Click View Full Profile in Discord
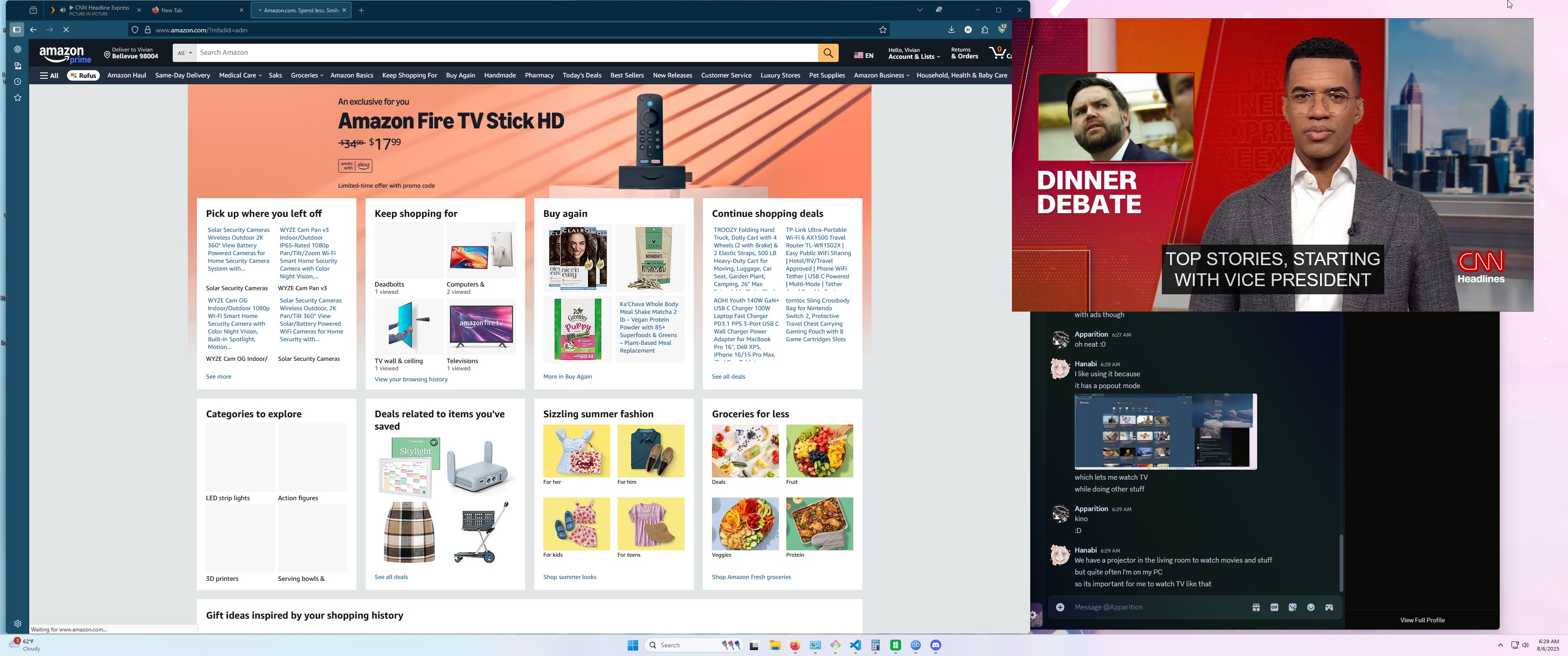The image size is (1568, 656). (1422, 620)
